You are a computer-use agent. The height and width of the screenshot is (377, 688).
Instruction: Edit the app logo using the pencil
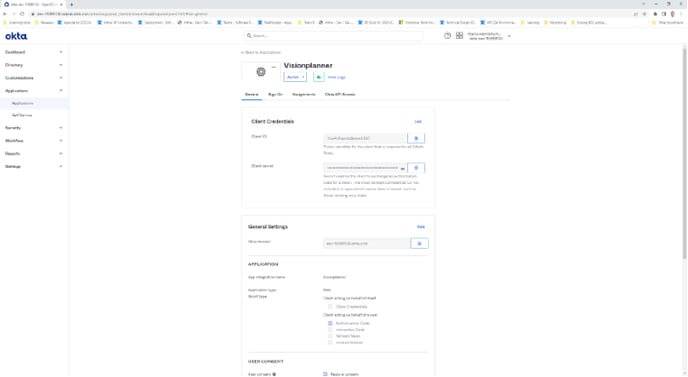click(274, 67)
